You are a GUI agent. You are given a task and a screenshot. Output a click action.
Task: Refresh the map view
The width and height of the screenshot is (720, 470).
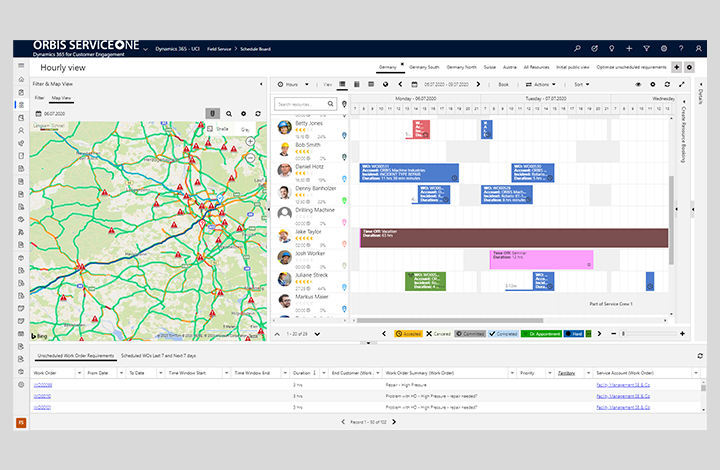click(258, 113)
